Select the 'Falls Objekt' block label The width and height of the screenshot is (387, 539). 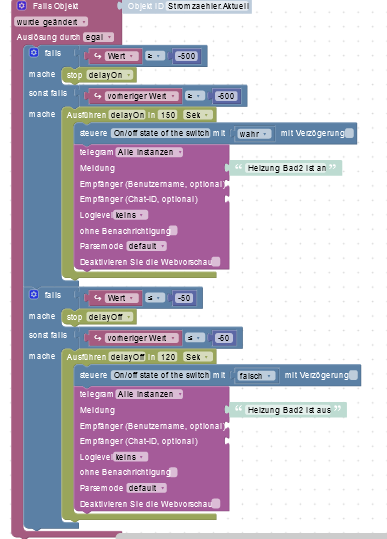pos(55,6)
